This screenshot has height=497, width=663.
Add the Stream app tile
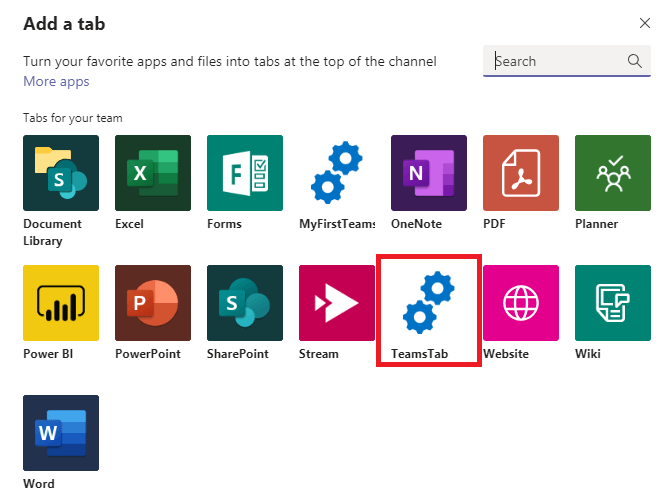337,303
